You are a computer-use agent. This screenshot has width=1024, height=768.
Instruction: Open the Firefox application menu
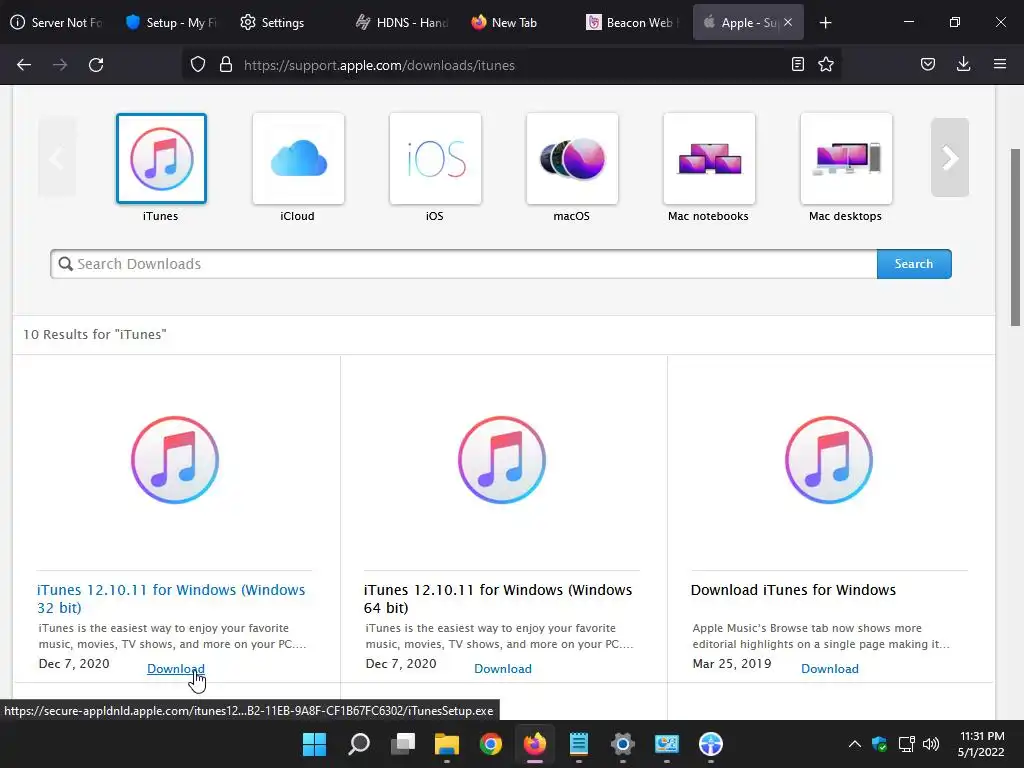pyautogui.click(x=1000, y=64)
